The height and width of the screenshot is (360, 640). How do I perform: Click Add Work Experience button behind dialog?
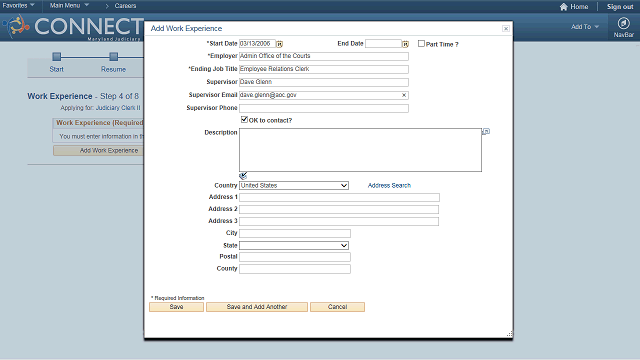point(98,151)
